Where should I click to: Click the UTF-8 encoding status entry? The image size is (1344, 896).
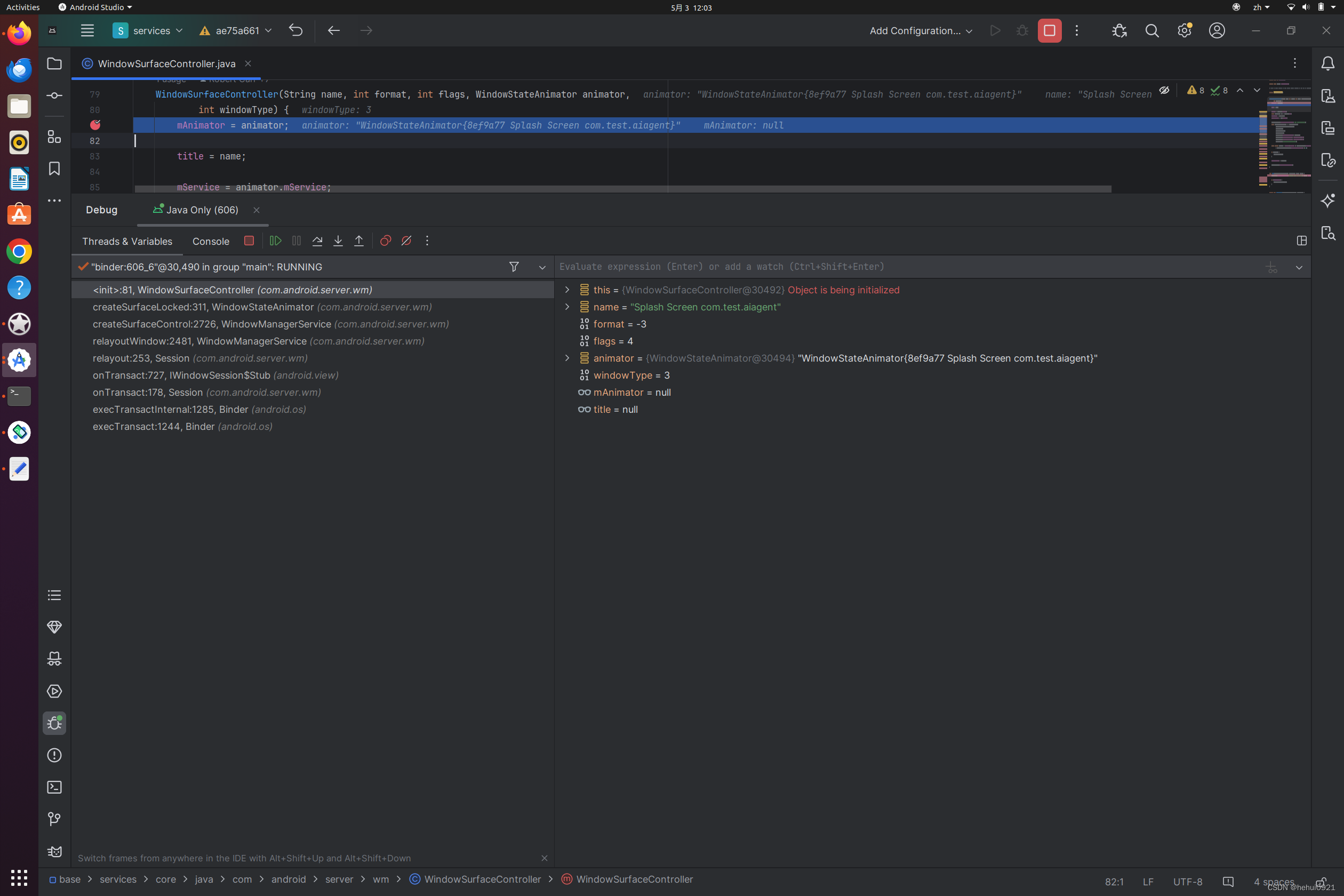(1187, 882)
